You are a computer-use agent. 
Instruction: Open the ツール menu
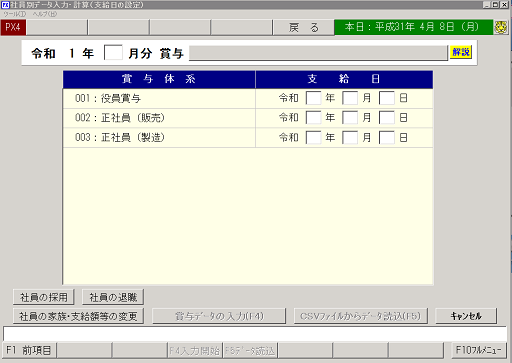click(15, 14)
